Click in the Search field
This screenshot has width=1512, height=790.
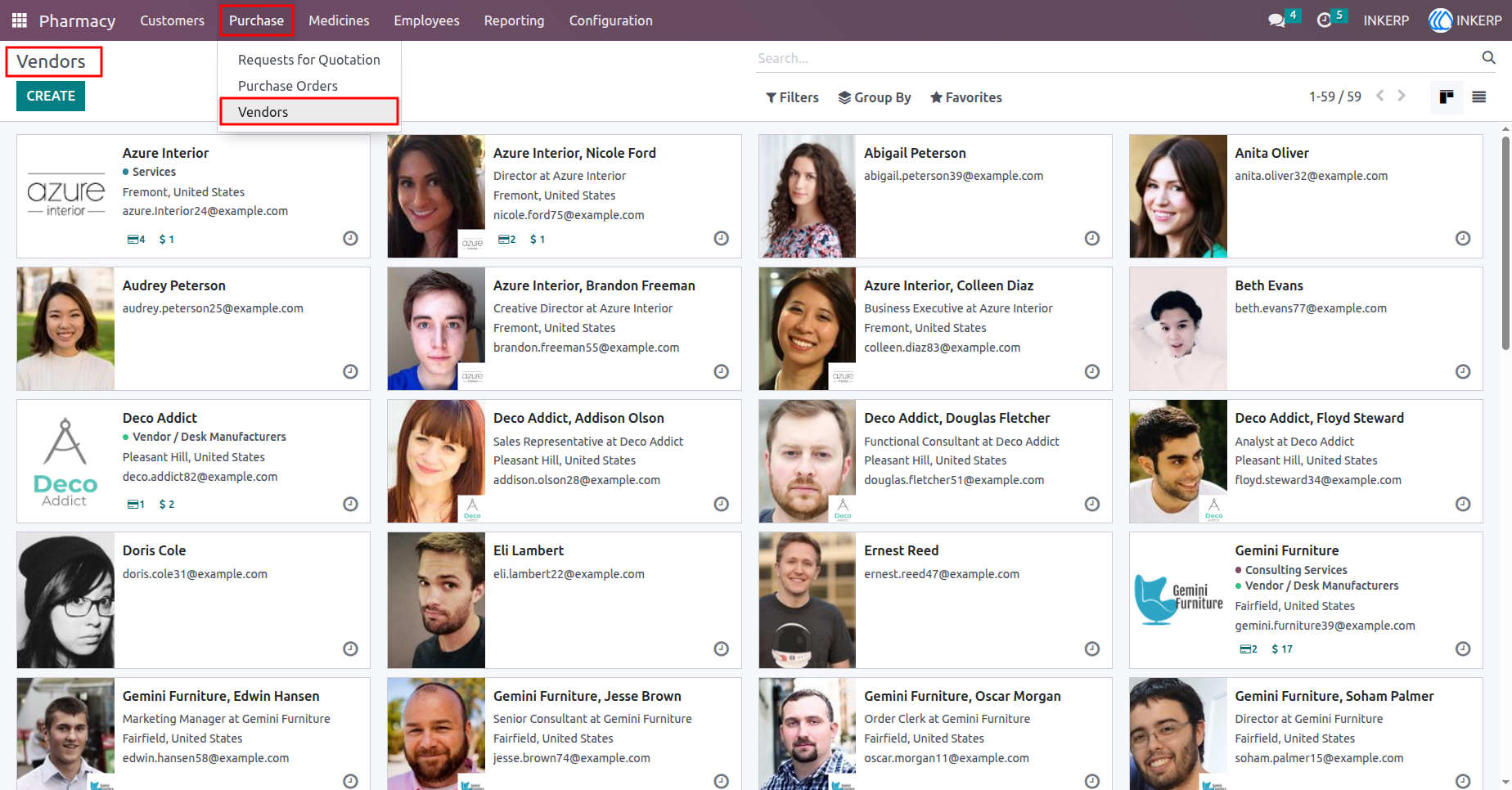(x=1116, y=58)
